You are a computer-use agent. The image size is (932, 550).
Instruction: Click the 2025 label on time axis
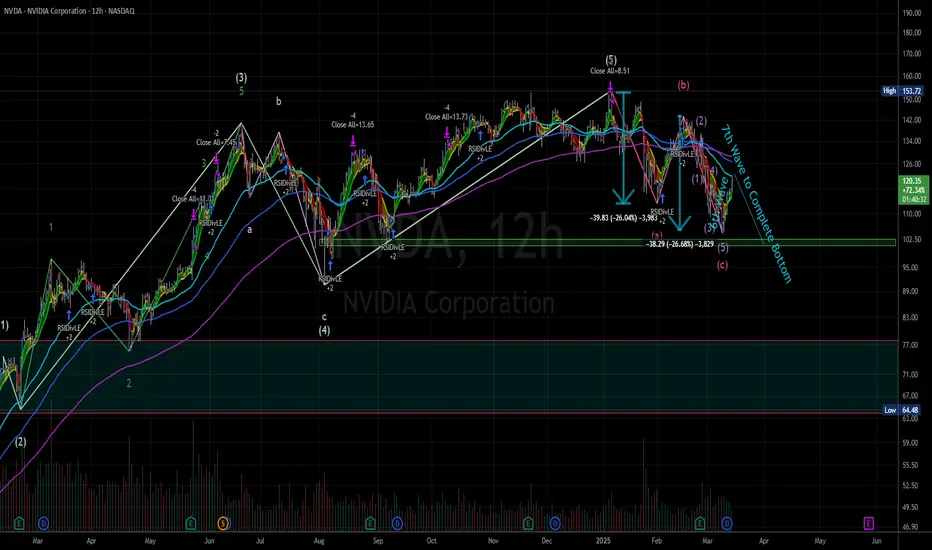pos(603,541)
